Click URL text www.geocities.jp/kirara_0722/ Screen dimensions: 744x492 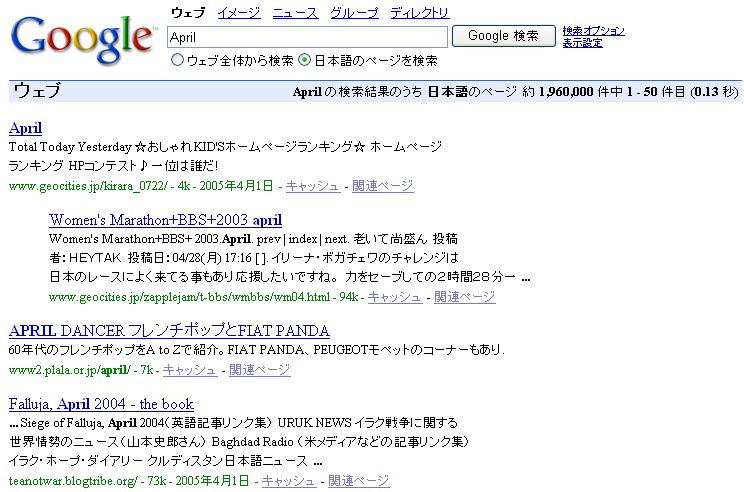88,186
